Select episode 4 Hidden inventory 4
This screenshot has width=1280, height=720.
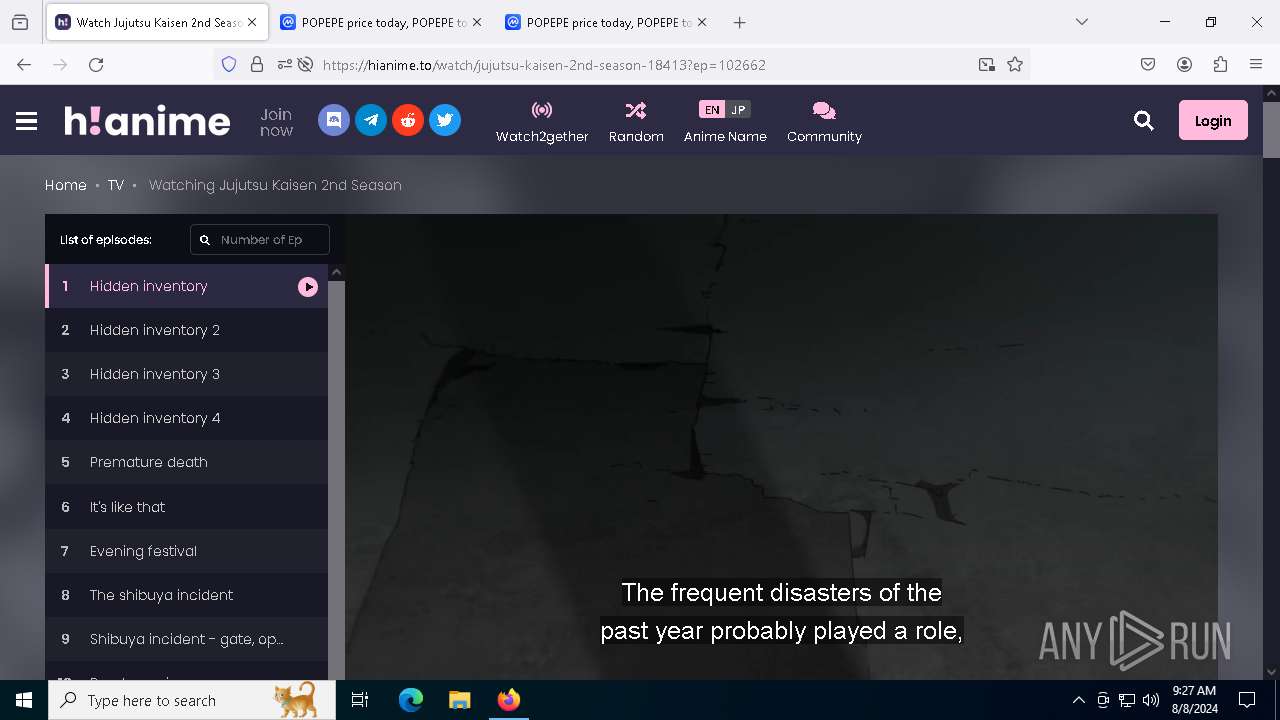click(x=187, y=418)
